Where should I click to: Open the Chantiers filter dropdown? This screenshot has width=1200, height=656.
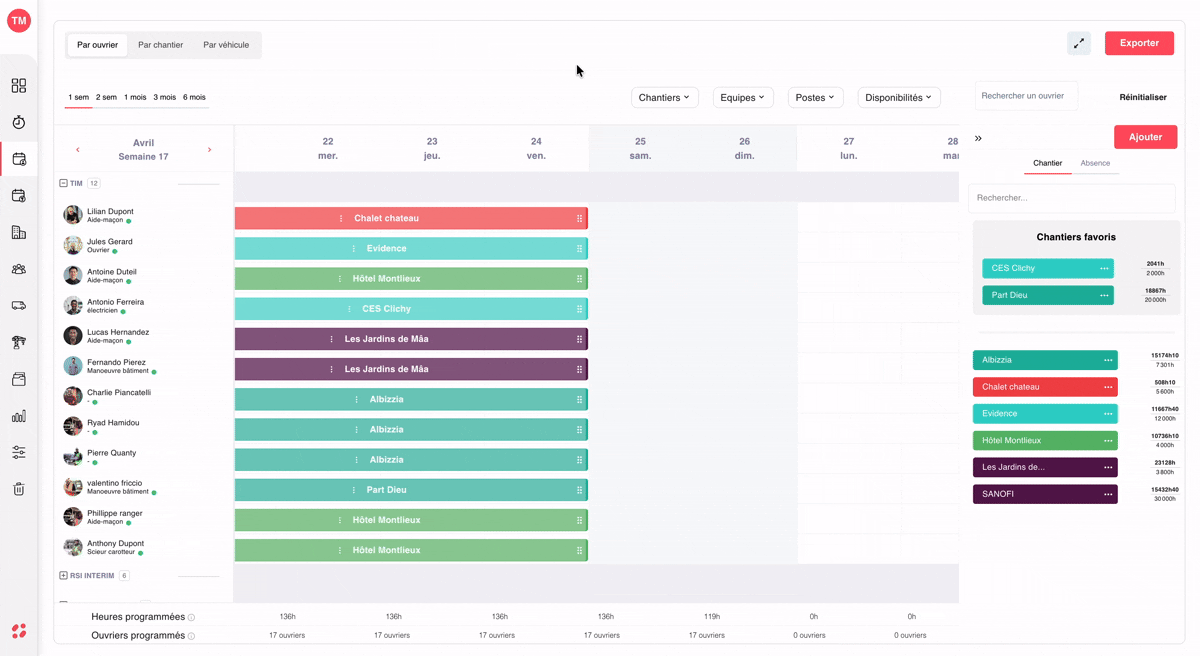pos(665,97)
